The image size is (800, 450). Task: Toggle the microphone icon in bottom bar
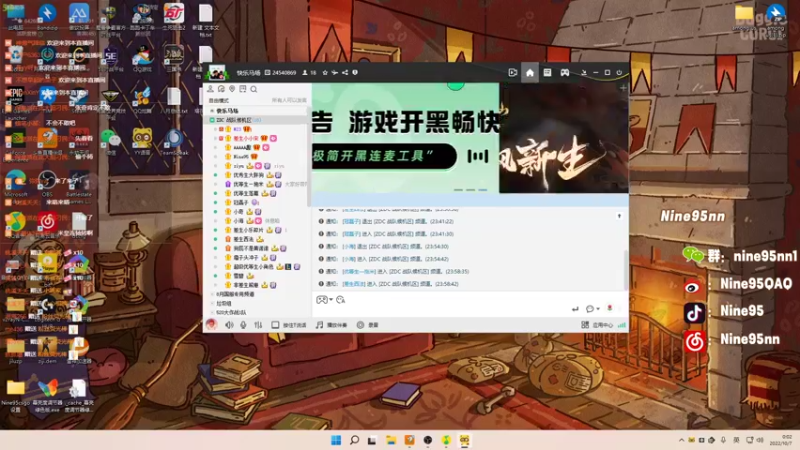pyautogui.click(x=243, y=325)
